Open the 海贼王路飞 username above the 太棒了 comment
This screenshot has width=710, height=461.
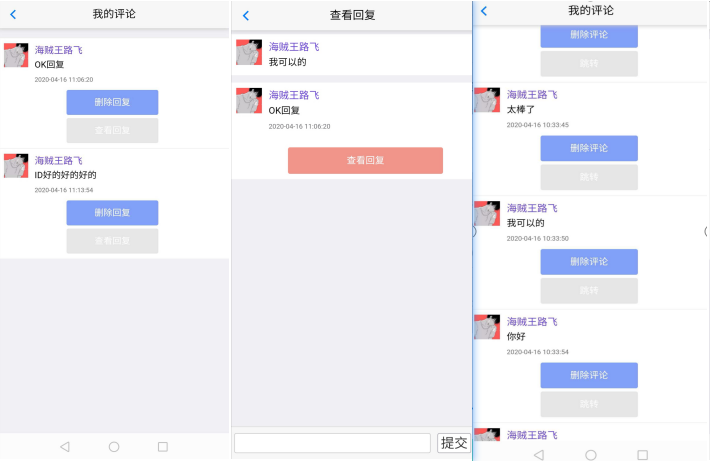tap(532, 95)
